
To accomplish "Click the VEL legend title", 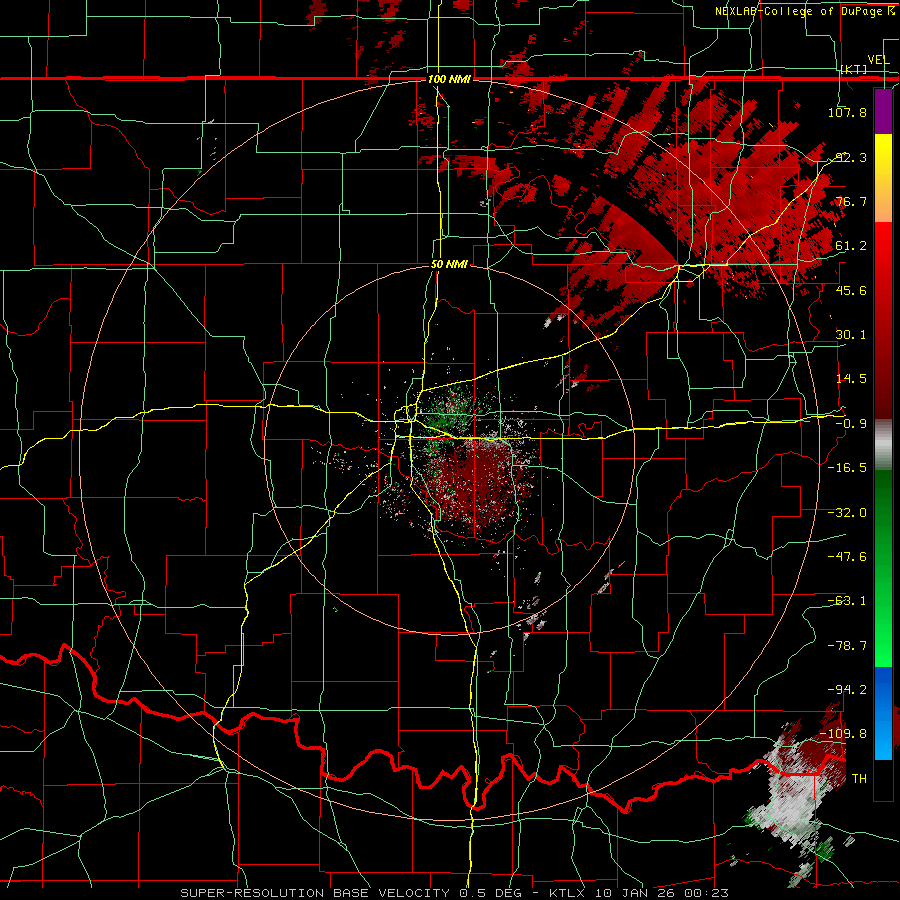I will coord(878,60).
